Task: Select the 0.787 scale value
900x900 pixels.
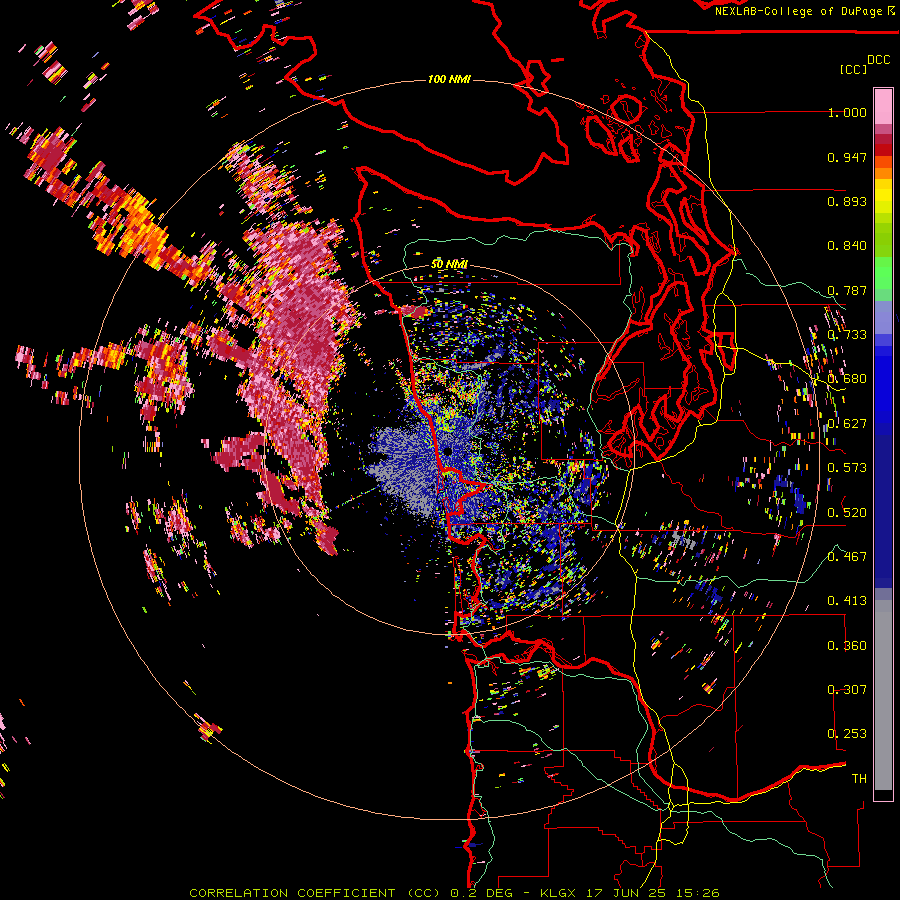Action: 847,290
